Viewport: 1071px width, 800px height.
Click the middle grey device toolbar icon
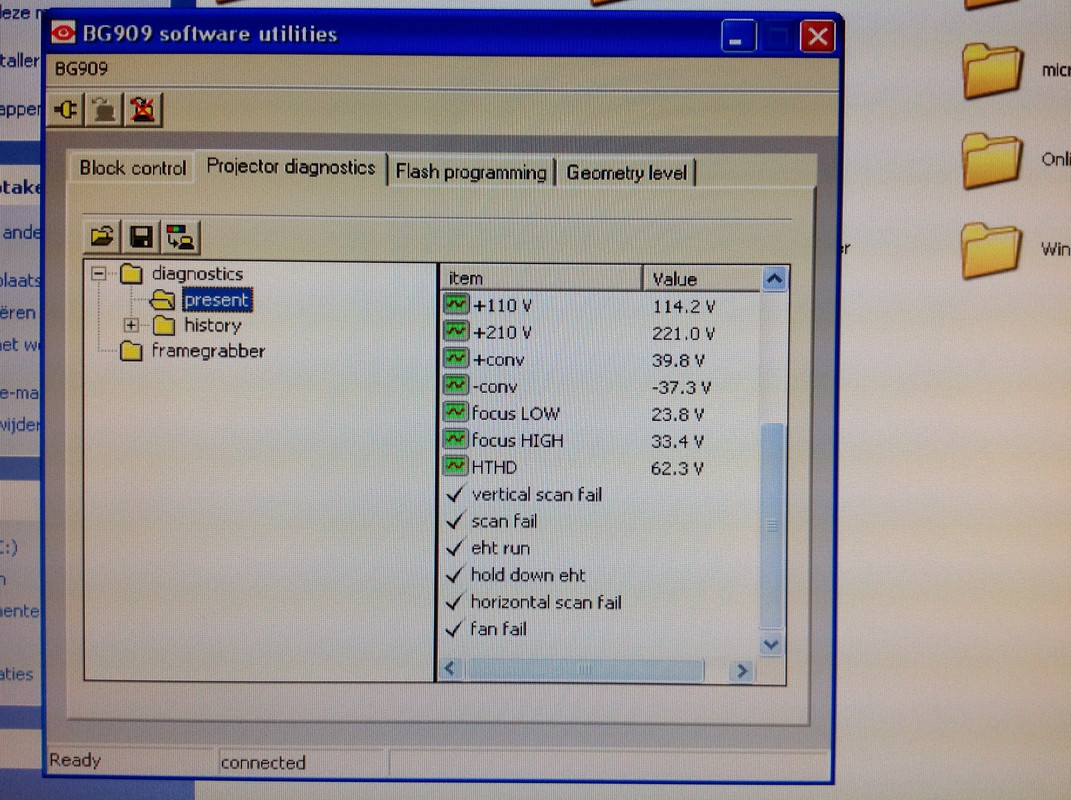104,109
